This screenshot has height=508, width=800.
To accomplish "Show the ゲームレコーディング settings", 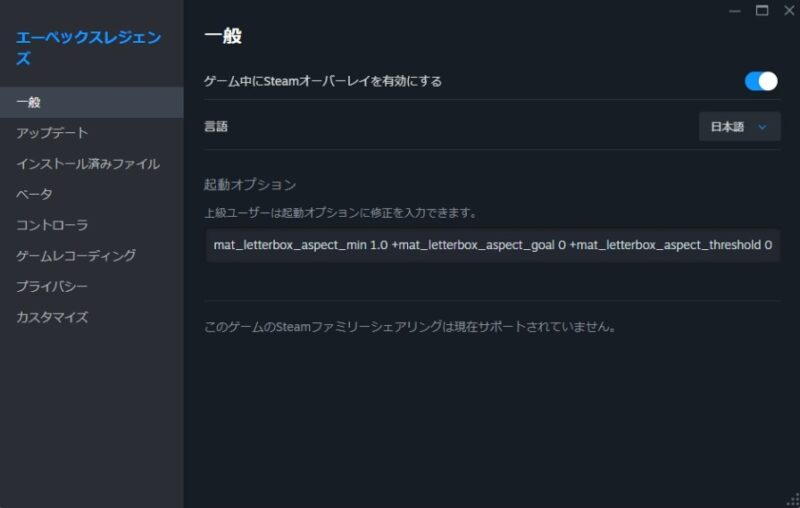I will [x=75, y=256].
